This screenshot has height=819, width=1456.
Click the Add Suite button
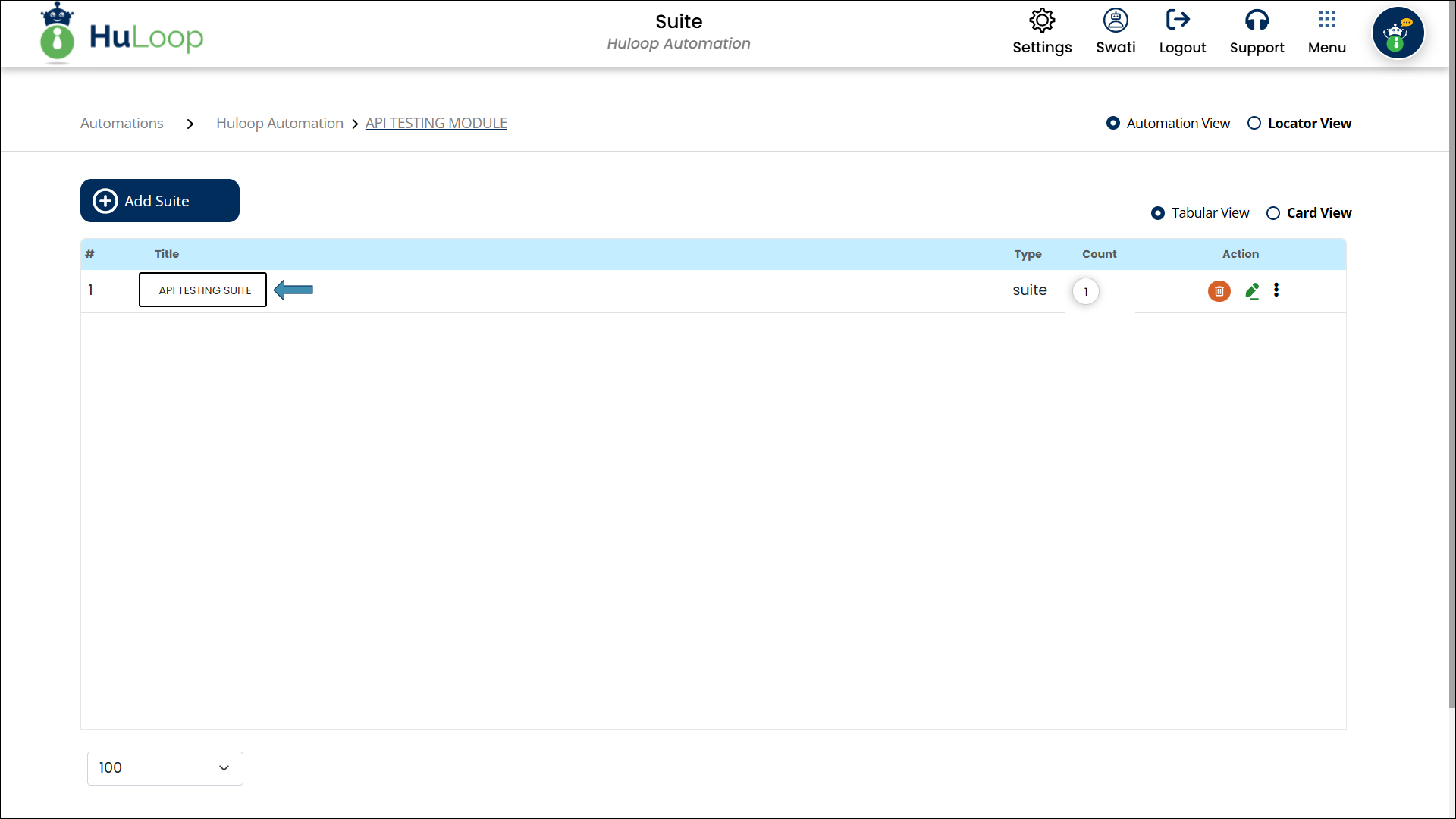point(160,201)
